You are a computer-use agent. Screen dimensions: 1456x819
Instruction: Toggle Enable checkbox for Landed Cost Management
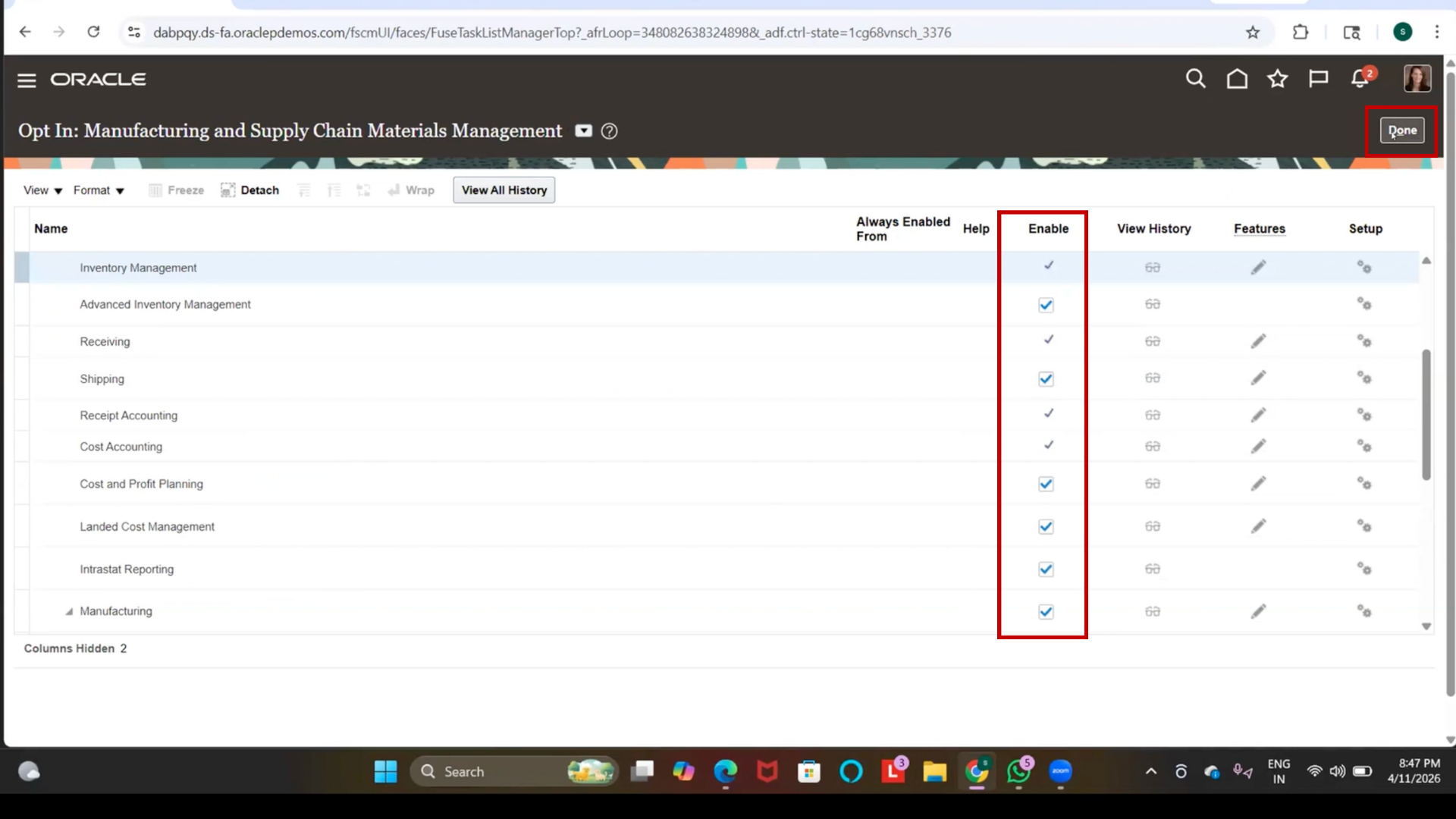pyautogui.click(x=1046, y=526)
